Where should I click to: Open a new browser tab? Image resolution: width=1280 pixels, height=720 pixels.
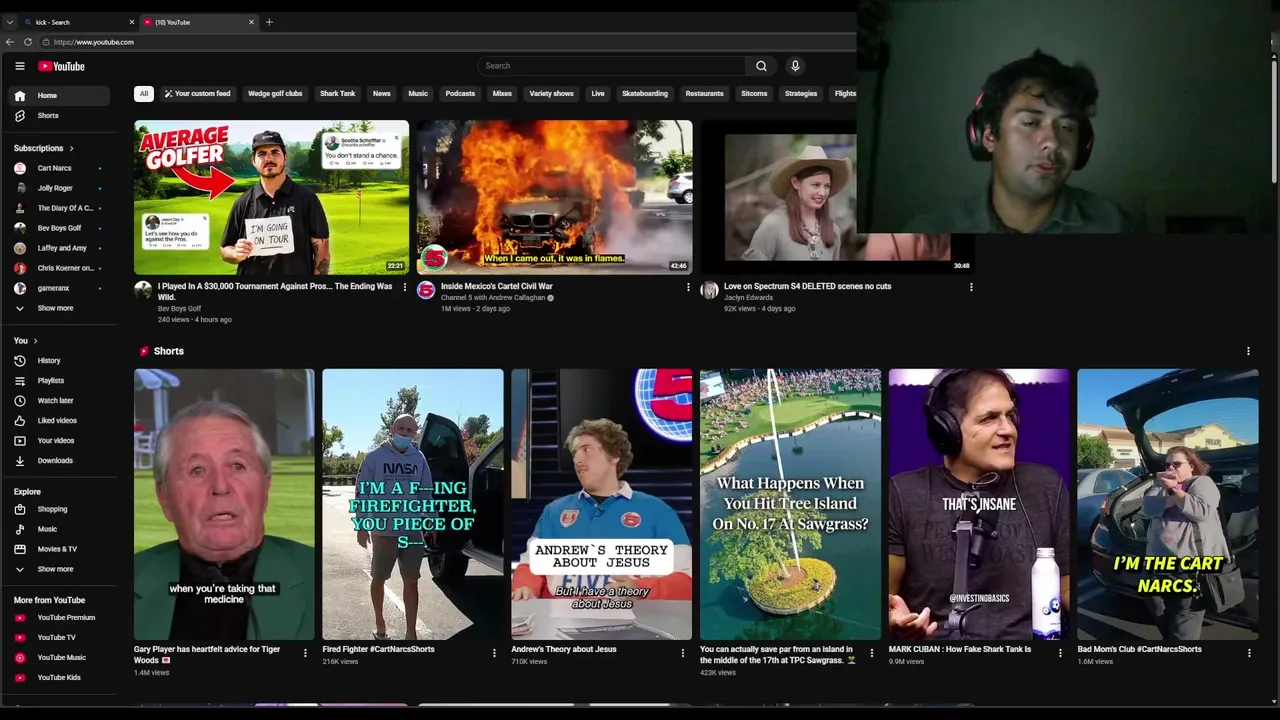coord(269,22)
